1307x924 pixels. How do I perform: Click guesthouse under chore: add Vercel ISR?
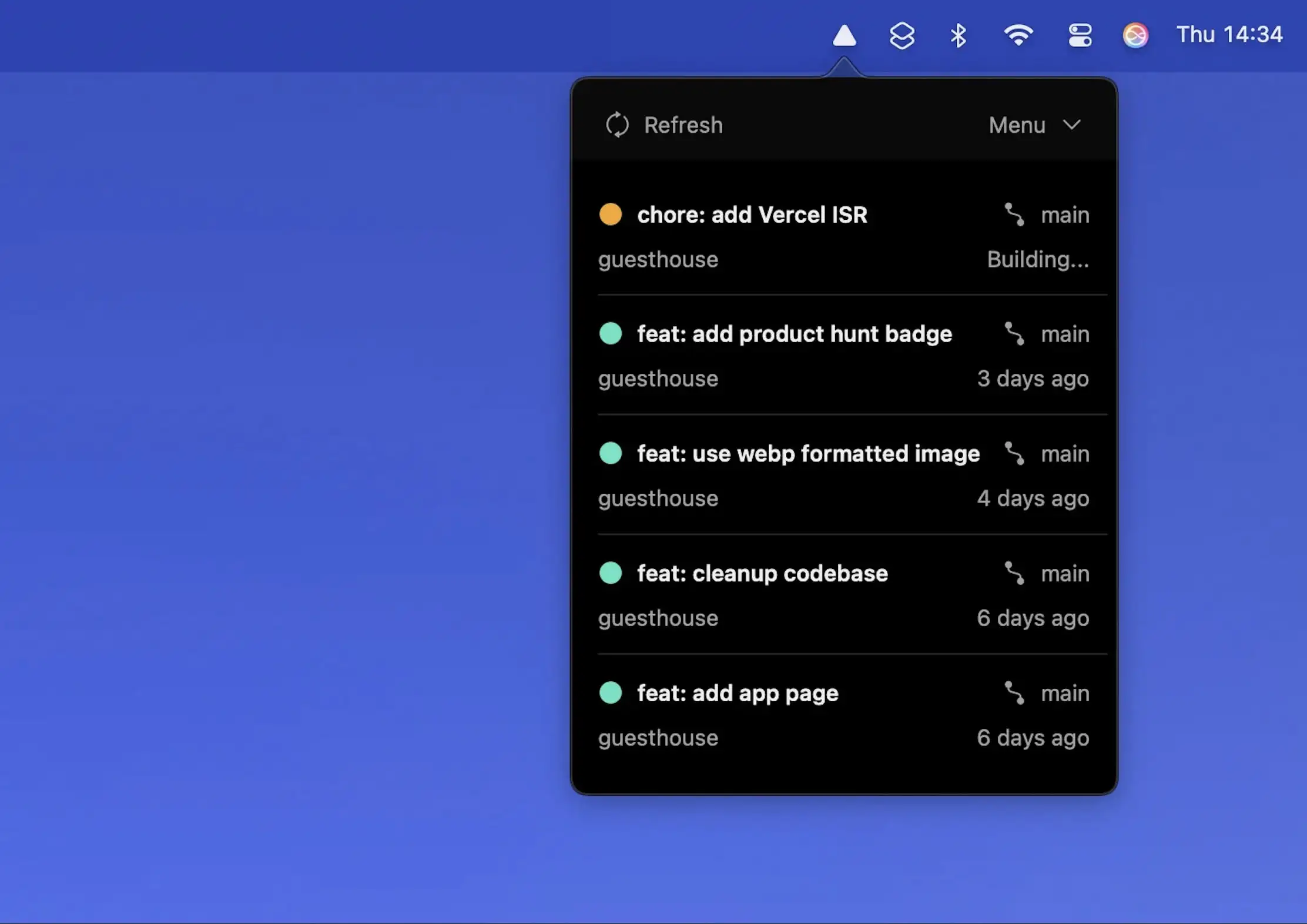click(x=658, y=260)
